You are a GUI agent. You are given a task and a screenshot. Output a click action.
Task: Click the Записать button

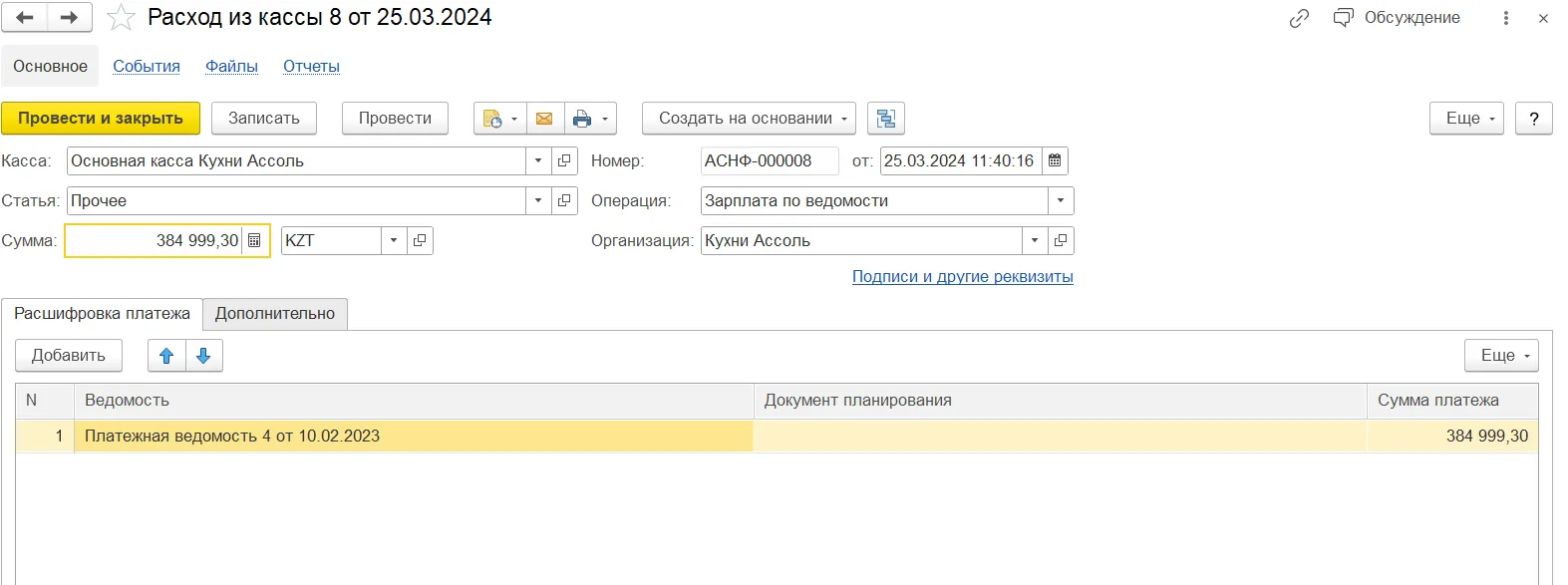point(264,118)
